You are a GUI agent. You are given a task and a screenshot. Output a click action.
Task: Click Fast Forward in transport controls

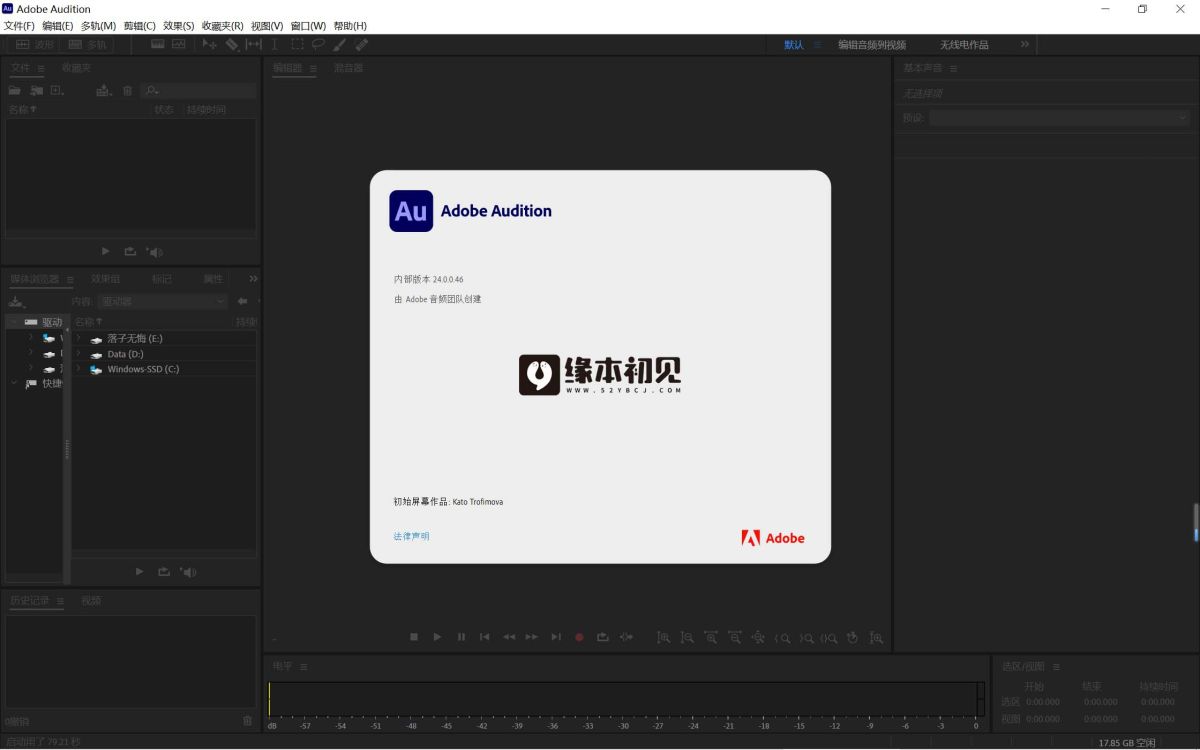point(532,637)
